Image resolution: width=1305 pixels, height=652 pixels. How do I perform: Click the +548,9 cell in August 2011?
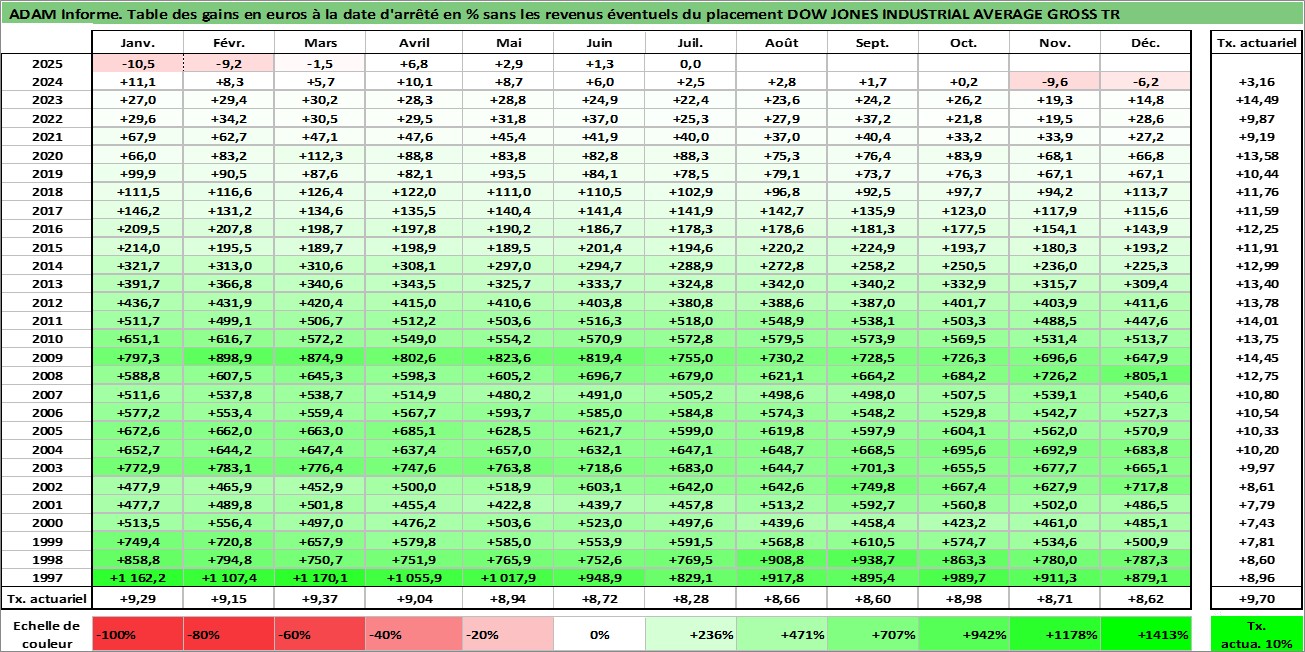782,321
